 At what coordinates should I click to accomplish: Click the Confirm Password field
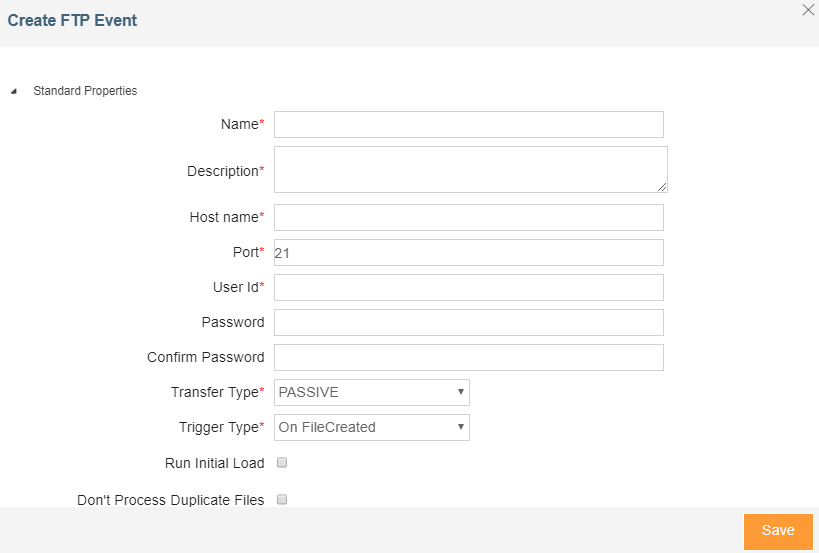468,357
